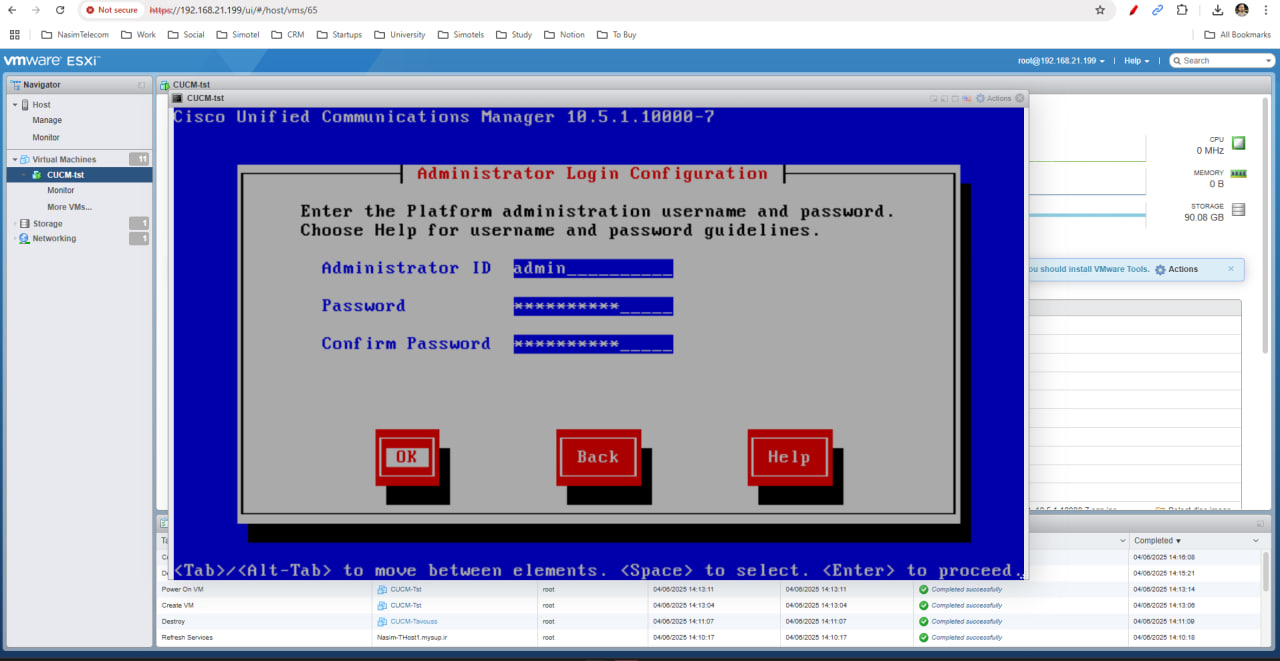Open Monitor under CUCM-tst
Screen dimensions: 1280x661
(x=61, y=190)
